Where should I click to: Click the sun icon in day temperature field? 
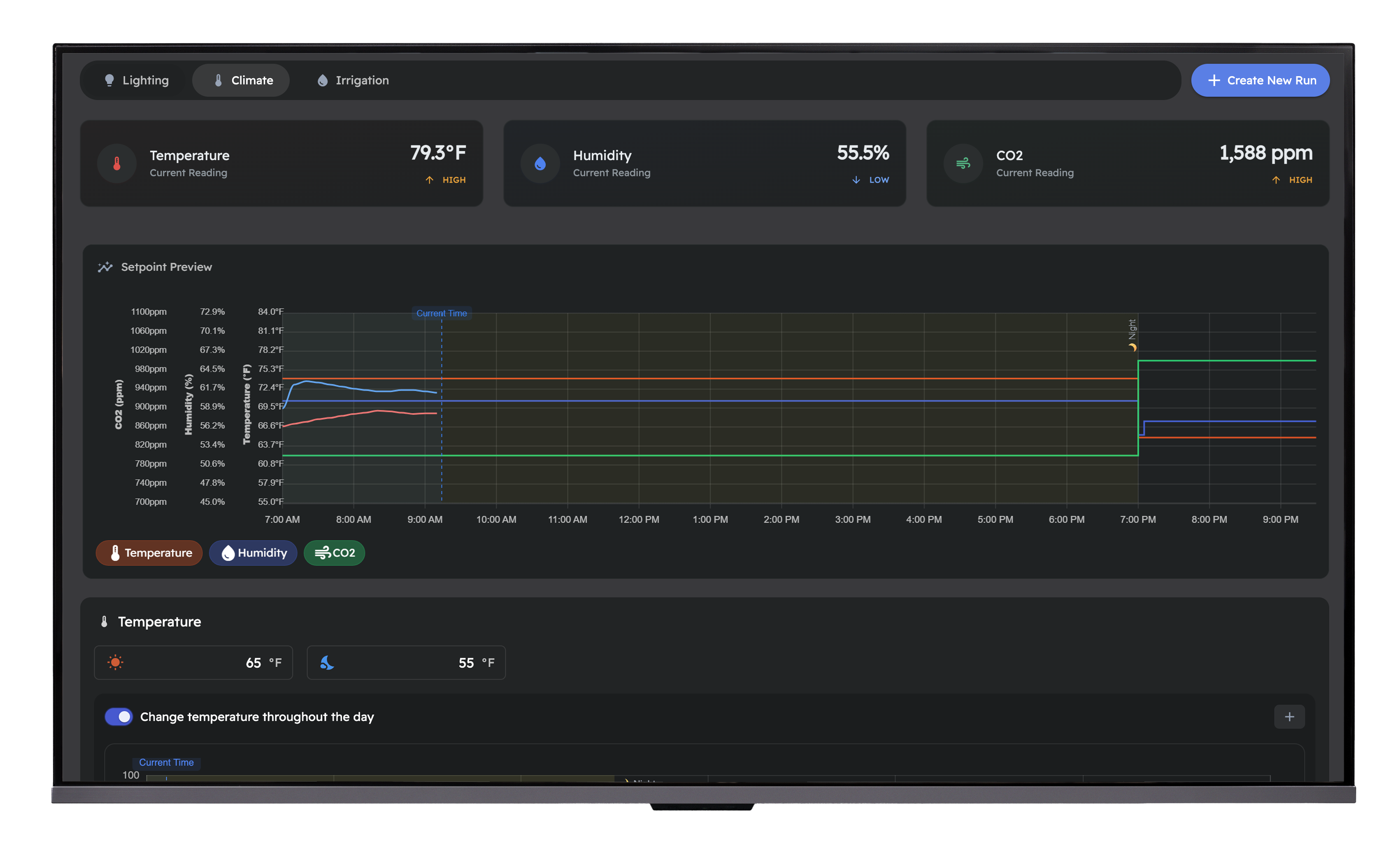[x=115, y=662]
